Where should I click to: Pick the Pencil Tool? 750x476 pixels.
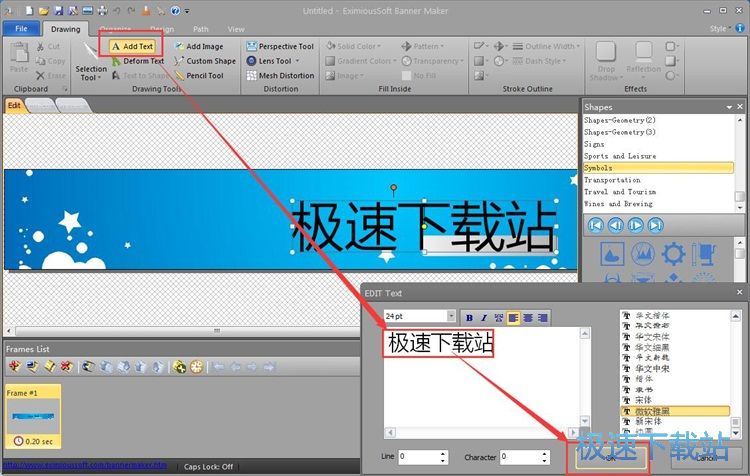point(199,76)
